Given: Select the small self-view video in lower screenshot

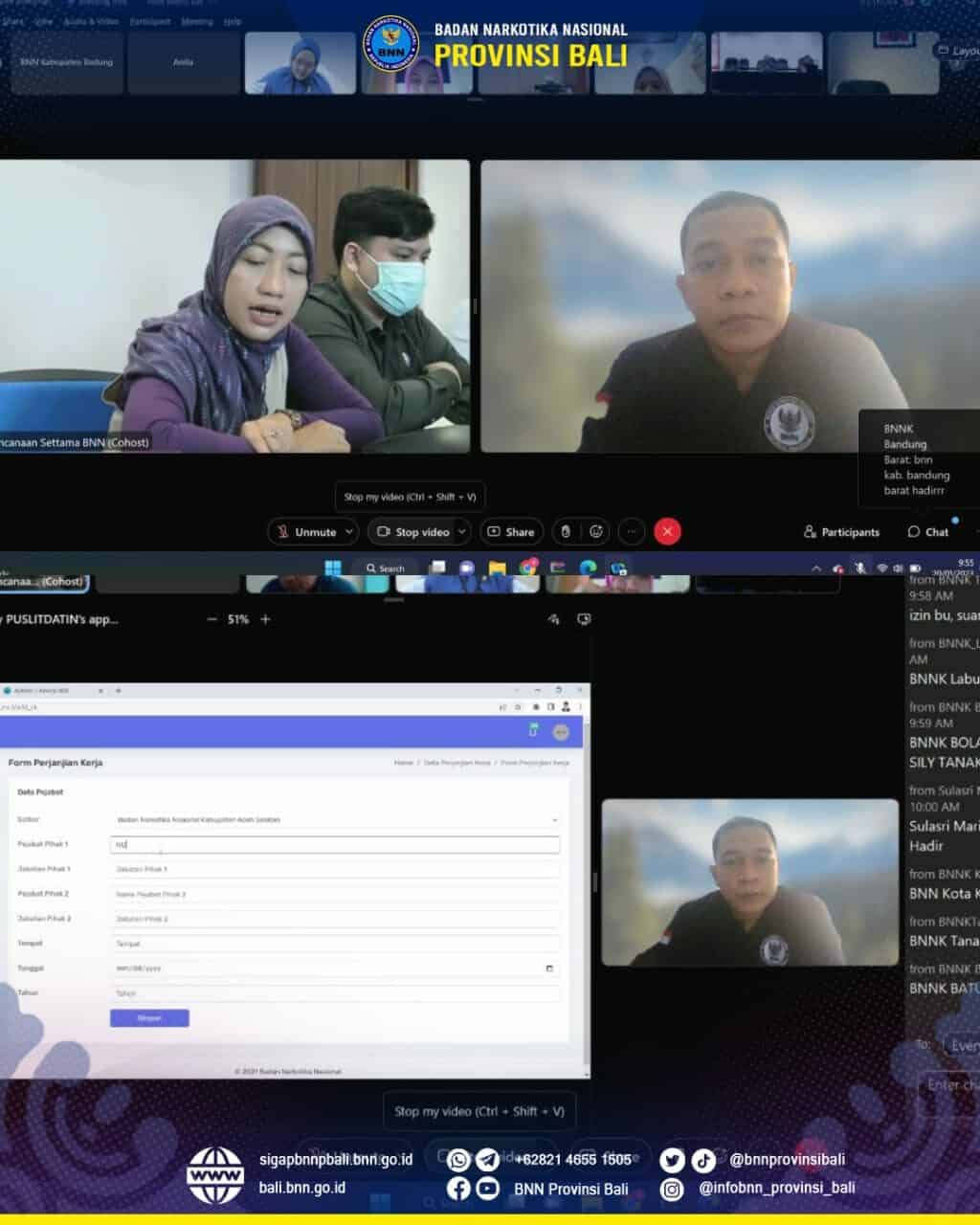Looking at the screenshot, I should [x=750, y=882].
